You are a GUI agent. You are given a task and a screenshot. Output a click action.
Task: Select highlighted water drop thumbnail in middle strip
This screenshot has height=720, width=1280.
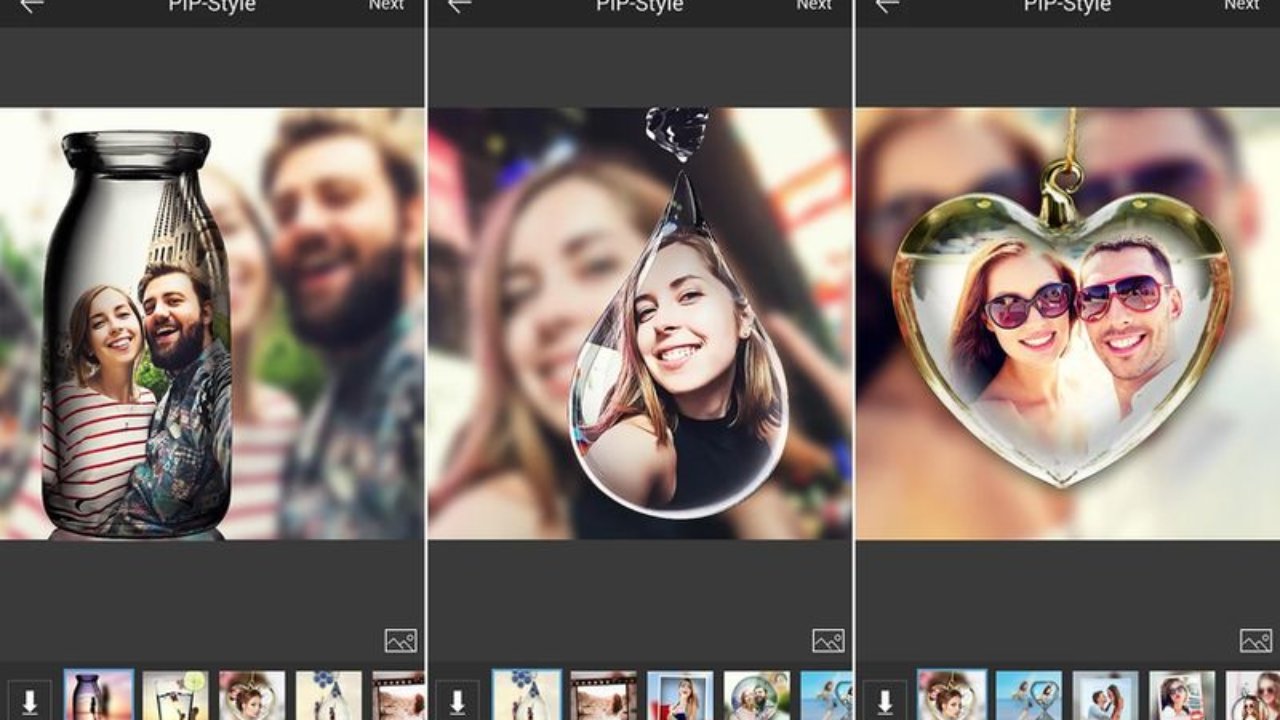click(x=527, y=696)
